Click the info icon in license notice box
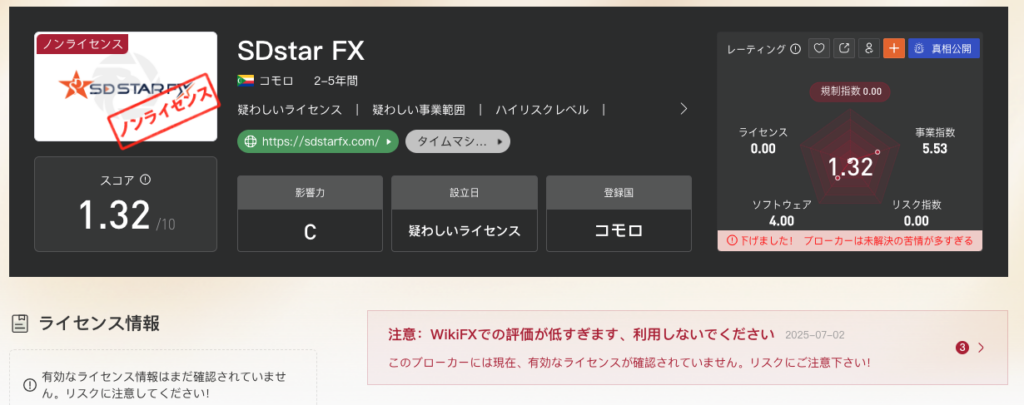Viewport: 1024px width, 405px height. coord(29,385)
